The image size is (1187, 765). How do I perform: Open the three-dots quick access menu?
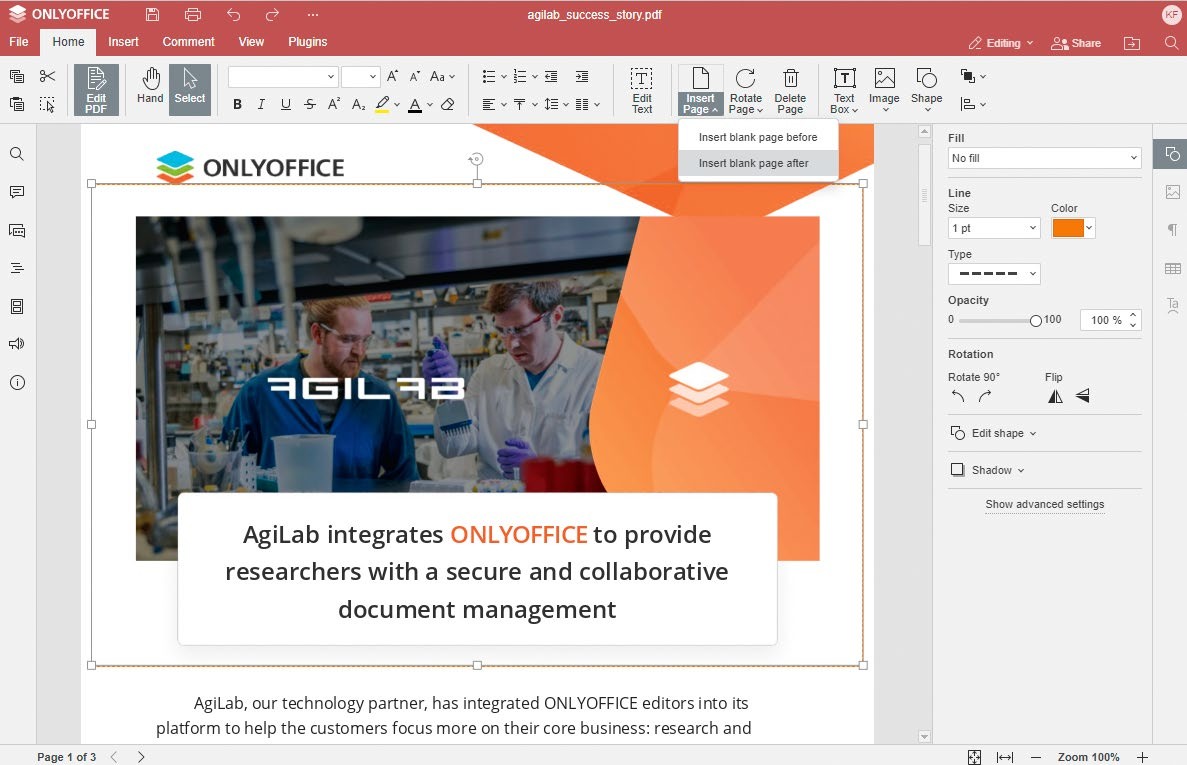click(313, 14)
